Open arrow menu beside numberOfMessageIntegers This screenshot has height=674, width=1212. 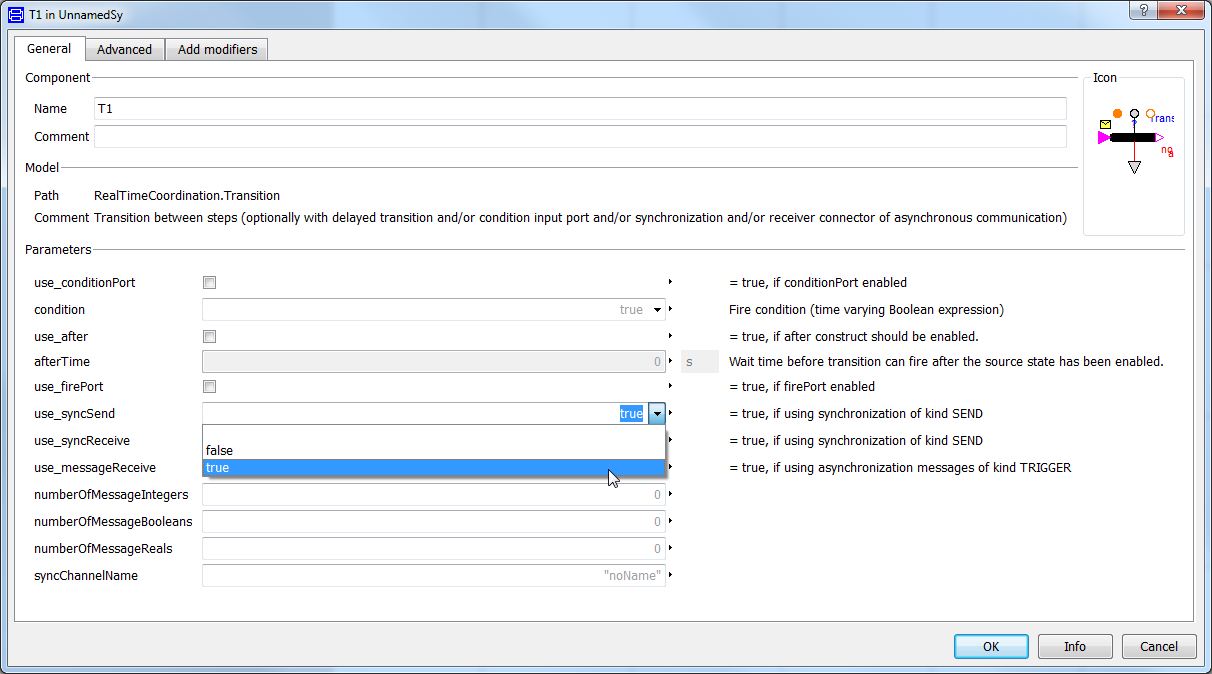(x=670, y=494)
